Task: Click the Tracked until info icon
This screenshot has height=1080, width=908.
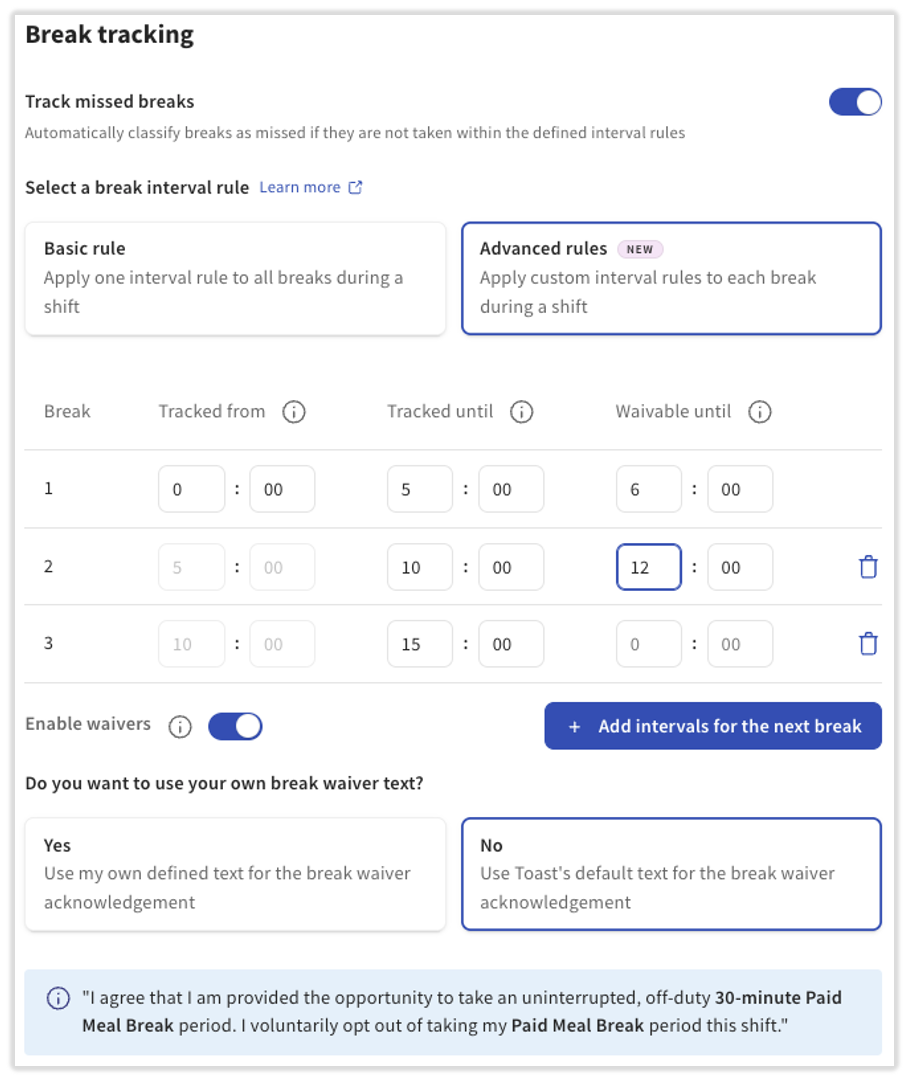Action: (x=521, y=412)
